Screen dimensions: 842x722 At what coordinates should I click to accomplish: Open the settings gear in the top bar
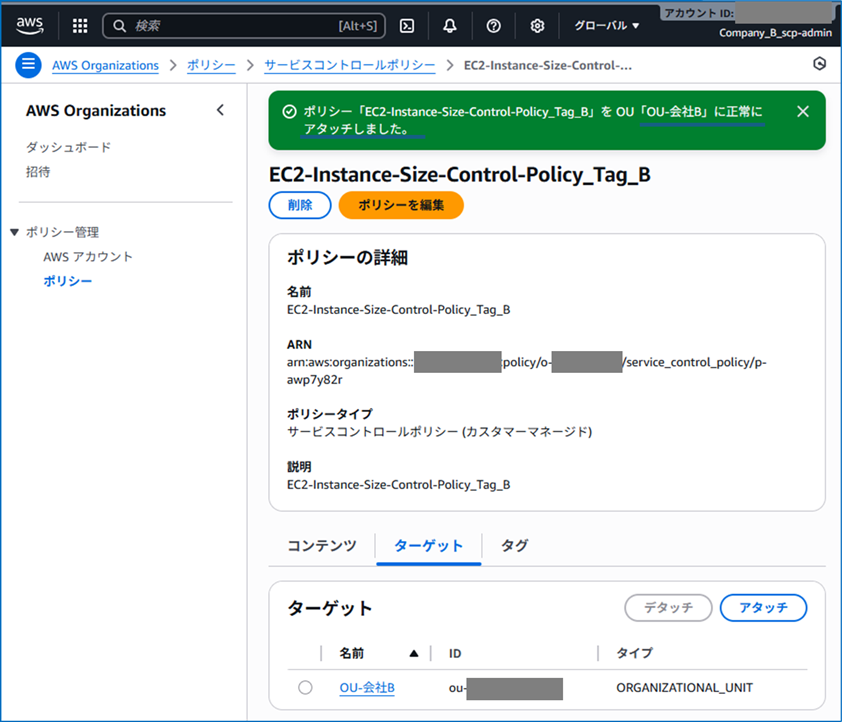(x=537, y=26)
